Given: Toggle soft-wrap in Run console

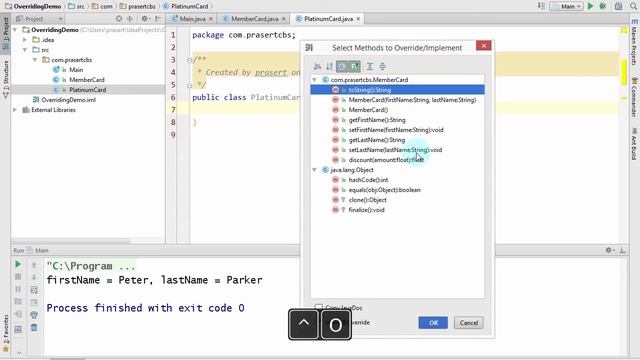Looking at the screenshot, I should (34, 290).
